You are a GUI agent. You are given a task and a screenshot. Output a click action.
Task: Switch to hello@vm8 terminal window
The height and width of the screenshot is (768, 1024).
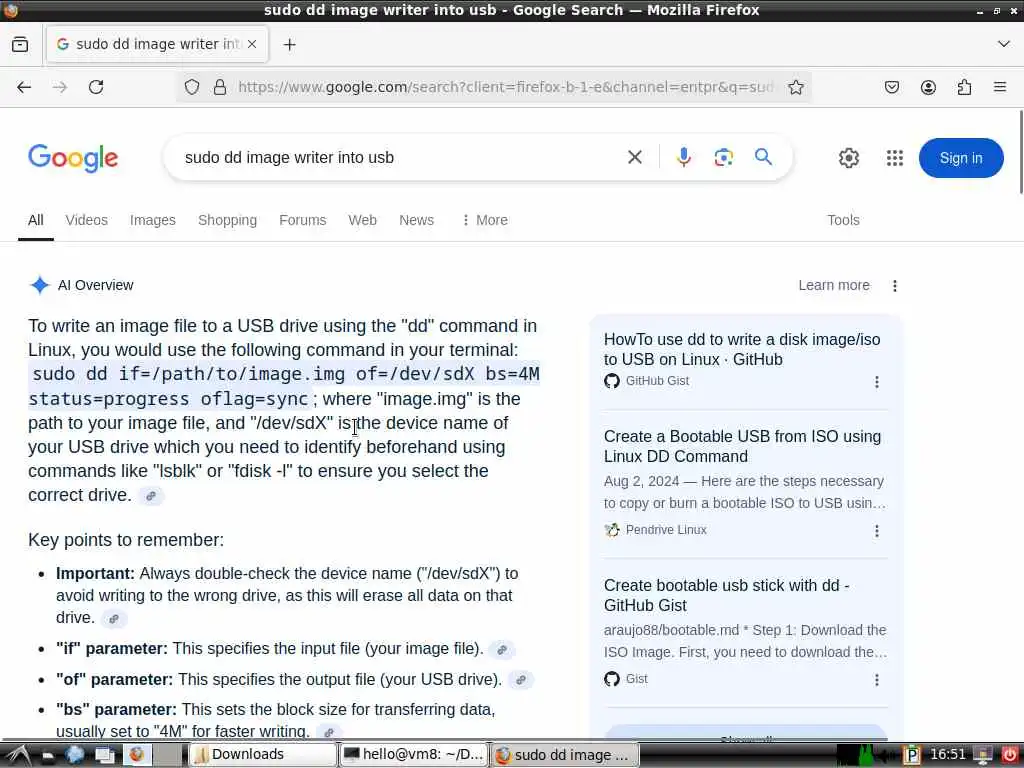[413, 755]
